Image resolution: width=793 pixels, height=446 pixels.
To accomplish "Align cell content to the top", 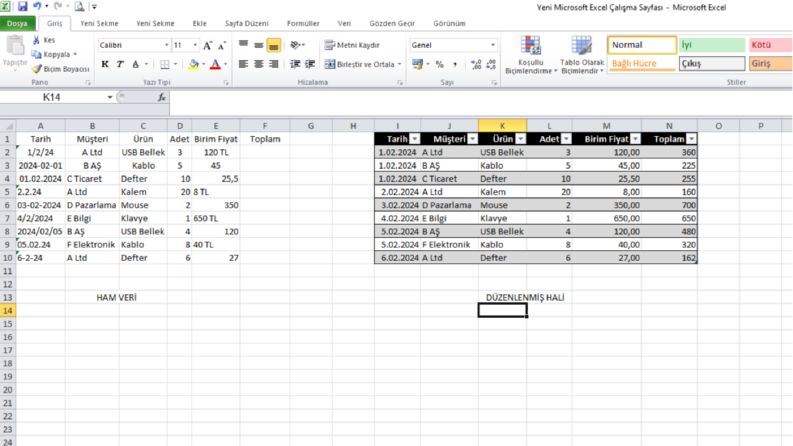I will coord(243,45).
